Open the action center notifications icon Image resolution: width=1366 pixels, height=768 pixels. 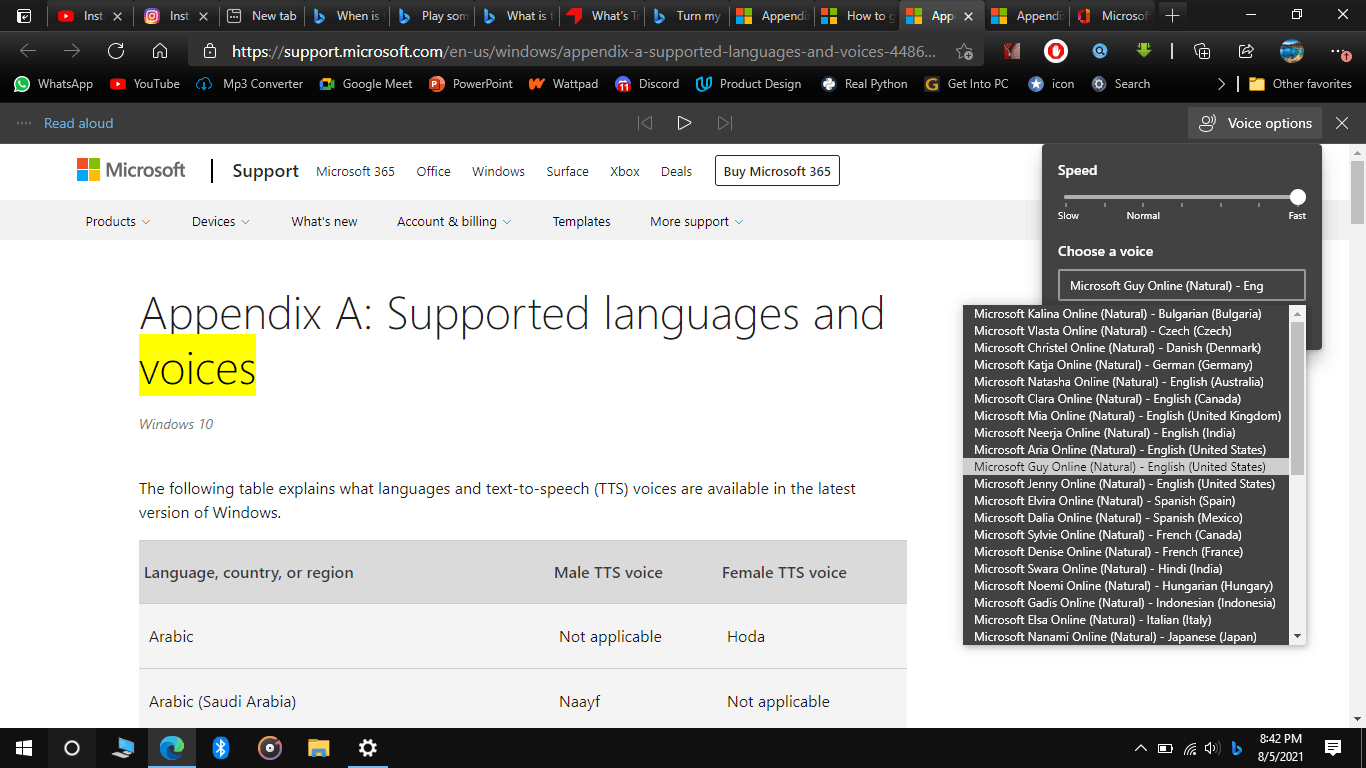[1333, 747]
